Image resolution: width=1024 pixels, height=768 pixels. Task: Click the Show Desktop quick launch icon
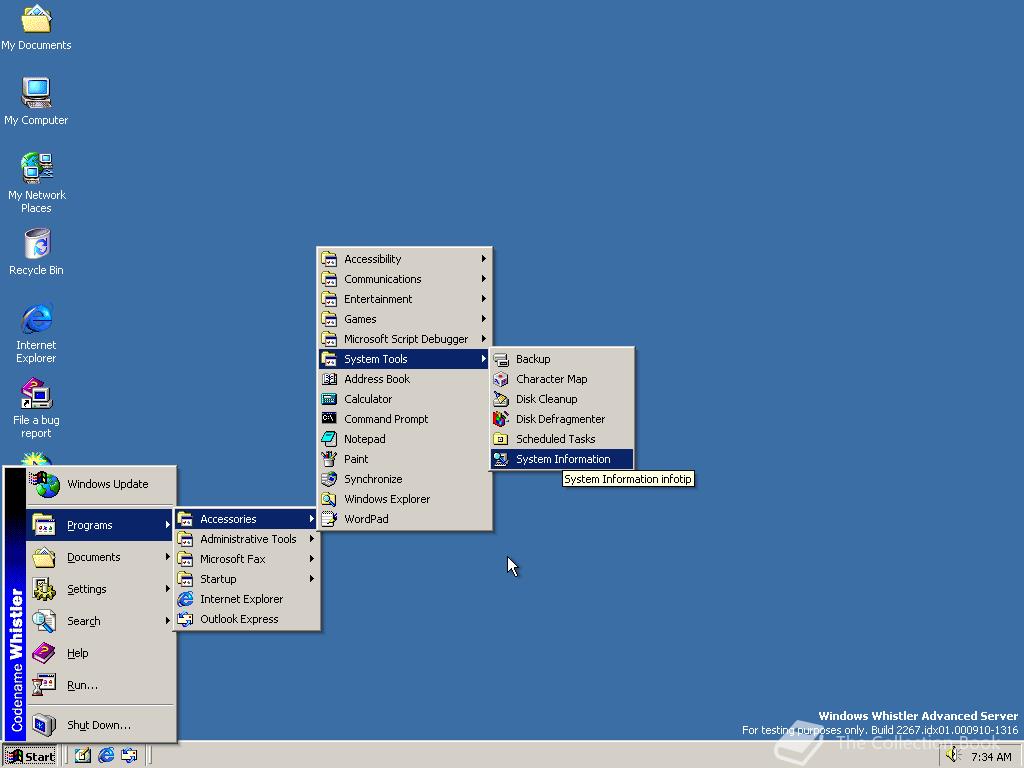click(x=82, y=756)
